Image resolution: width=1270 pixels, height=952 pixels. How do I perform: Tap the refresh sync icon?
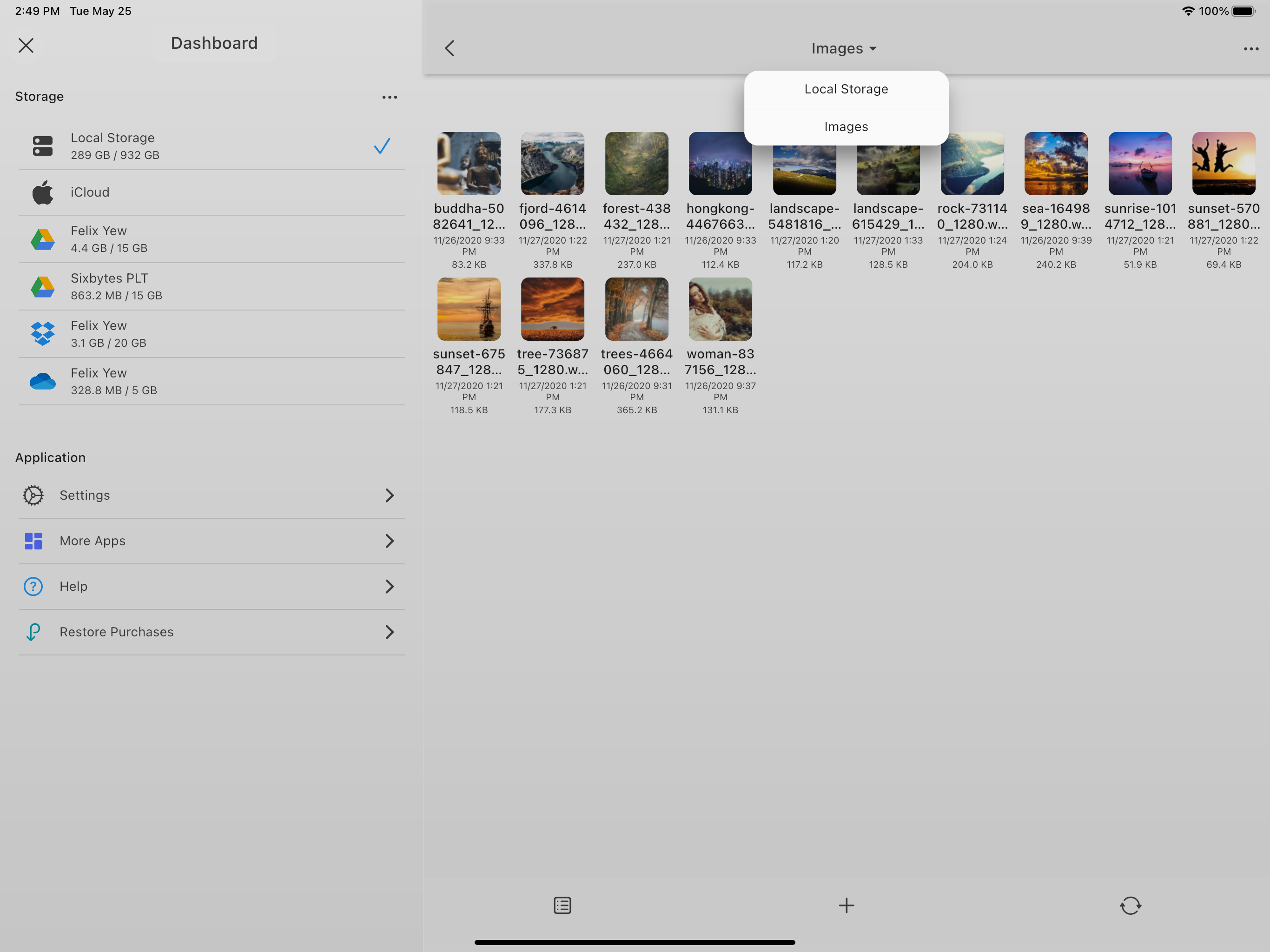[x=1130, y=906]
